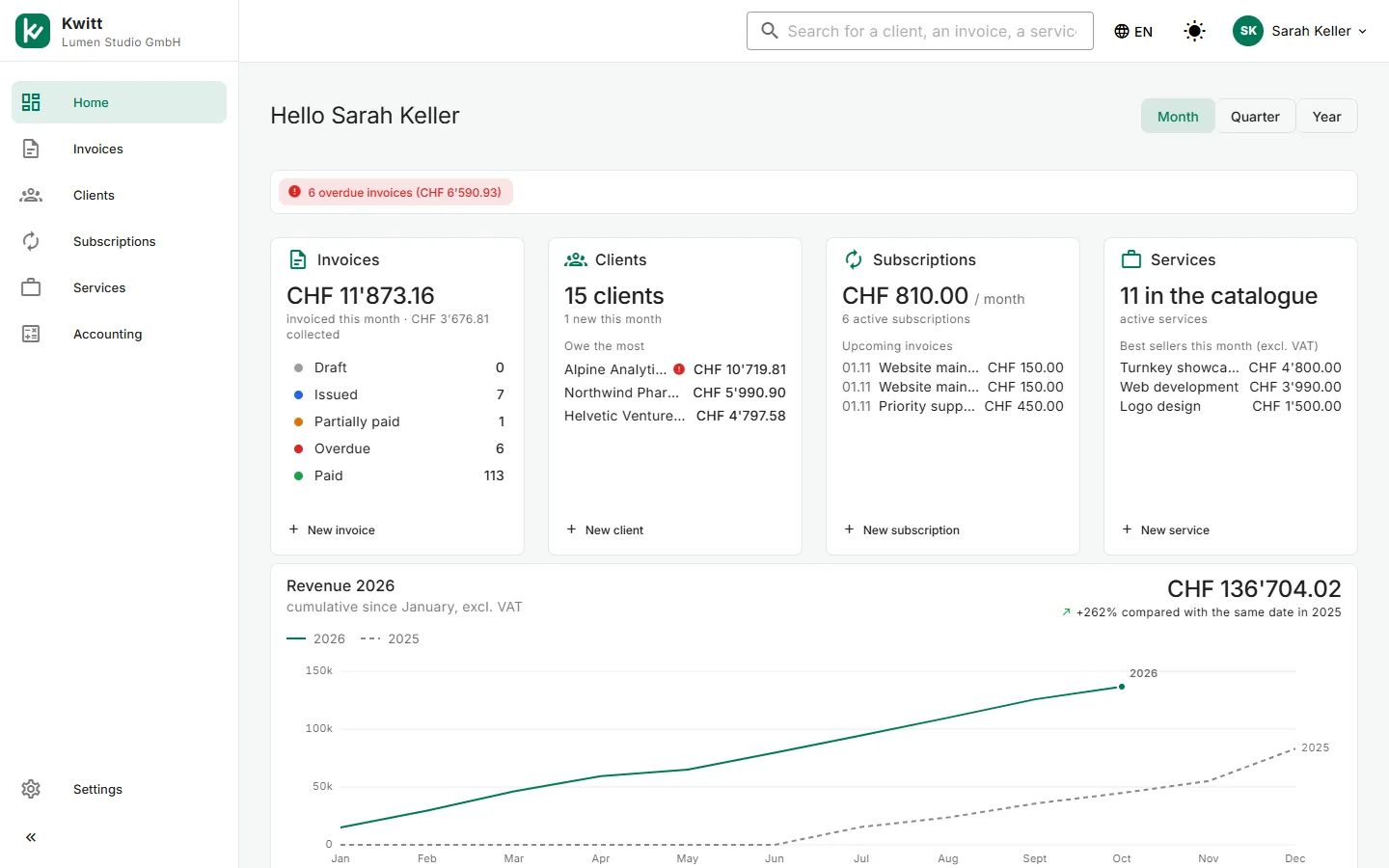Click plus icon beside New client
The image size is (1389, 868).
click(x=571, y=529)
